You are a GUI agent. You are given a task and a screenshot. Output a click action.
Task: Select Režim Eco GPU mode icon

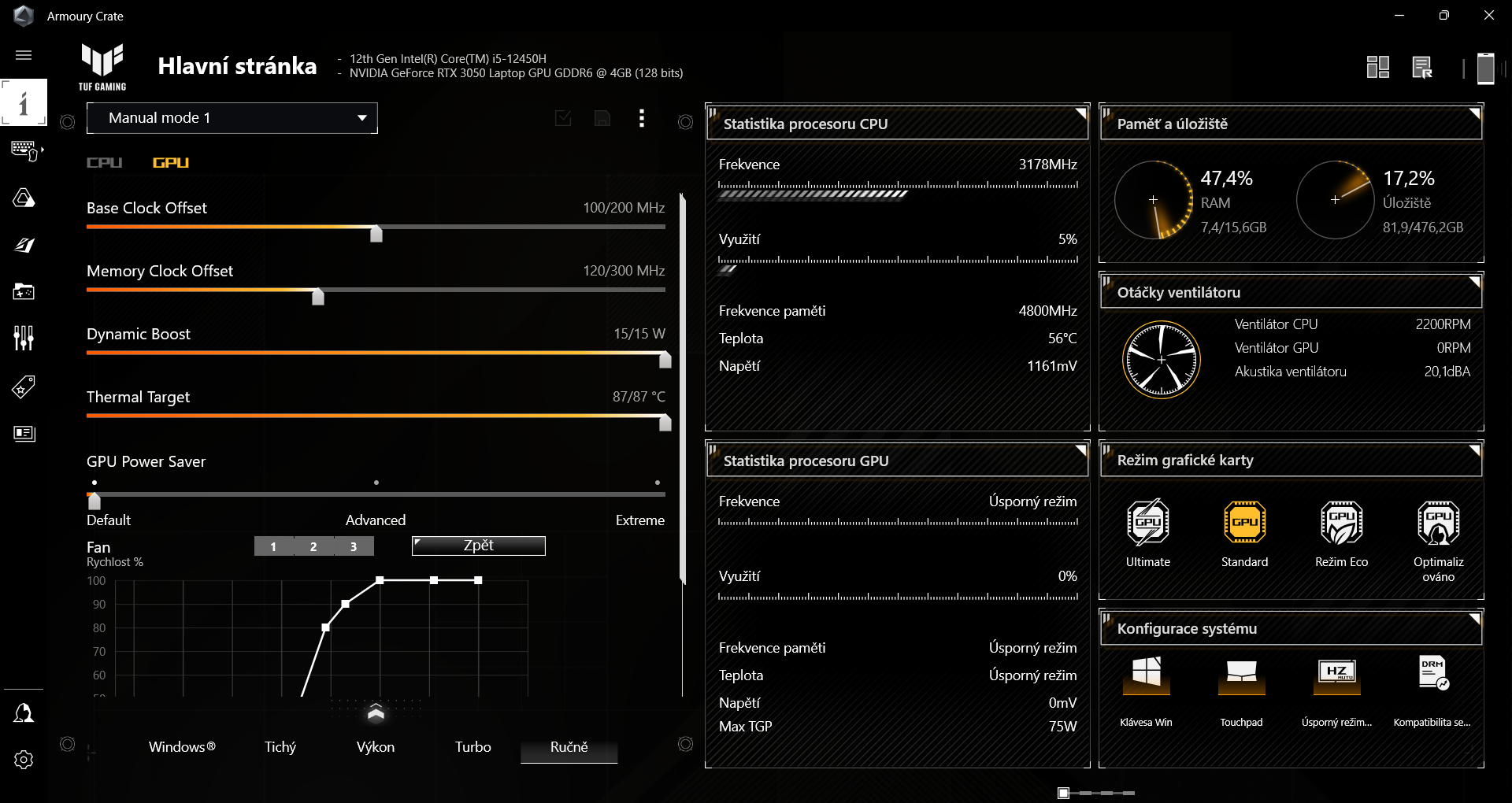click(1341, 522)
